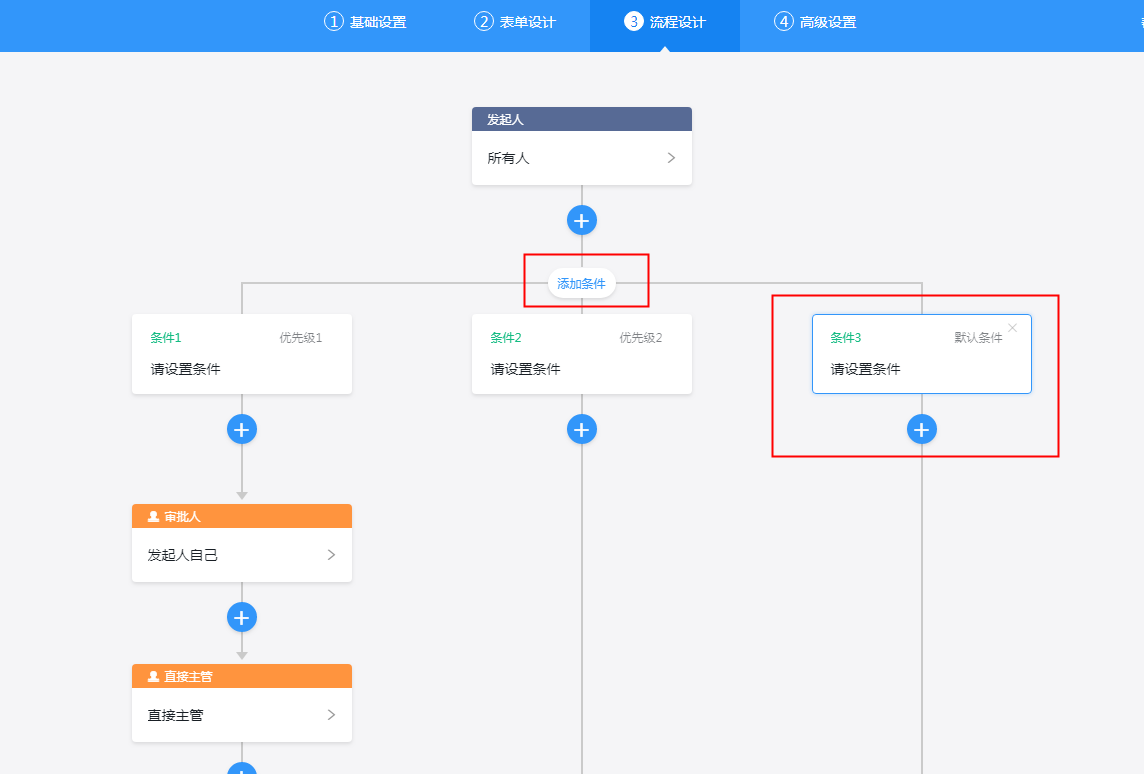Open 直接主管 approver settings chevron
This screenshot has height=774, width=1144.
331,714
